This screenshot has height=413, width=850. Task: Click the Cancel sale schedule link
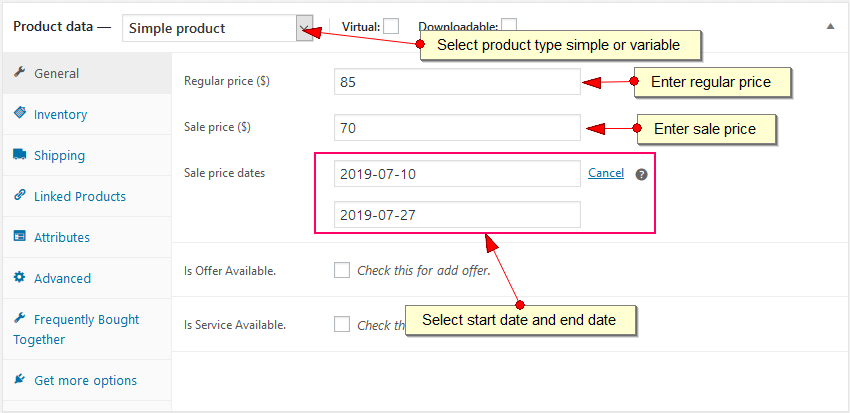[x=606, y=173]
